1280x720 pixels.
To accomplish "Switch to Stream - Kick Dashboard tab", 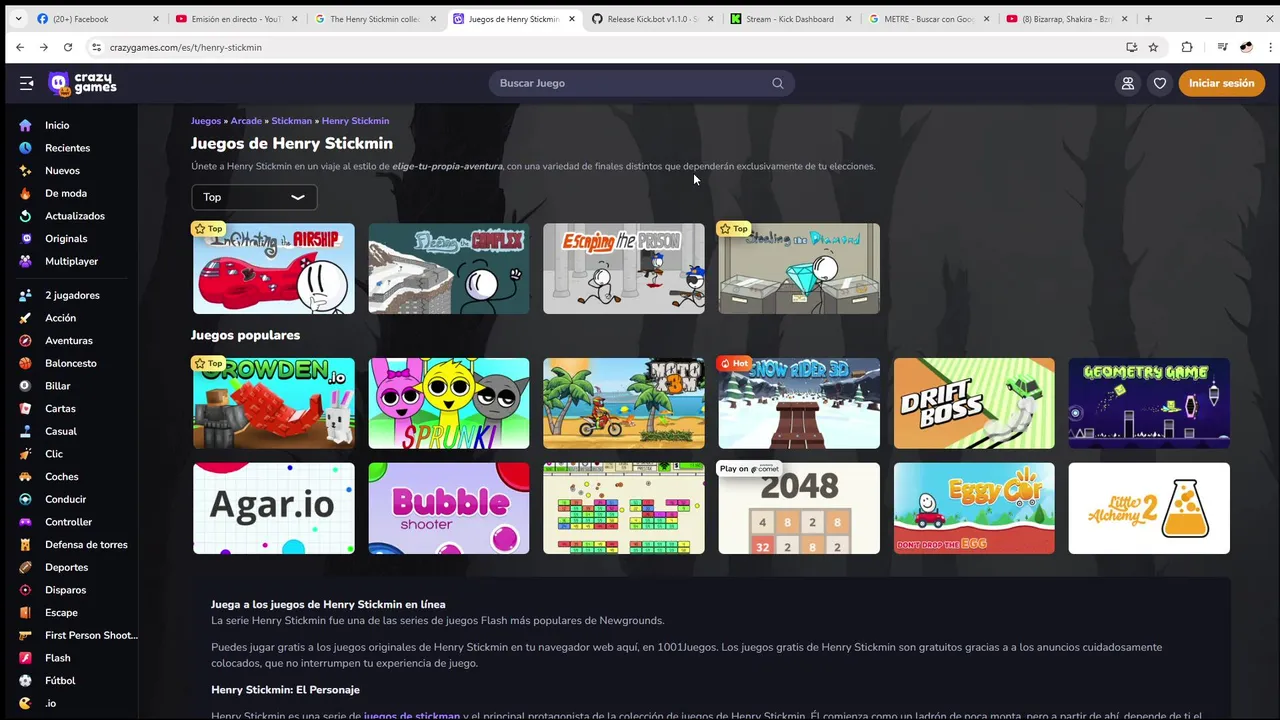I will 790,19.
